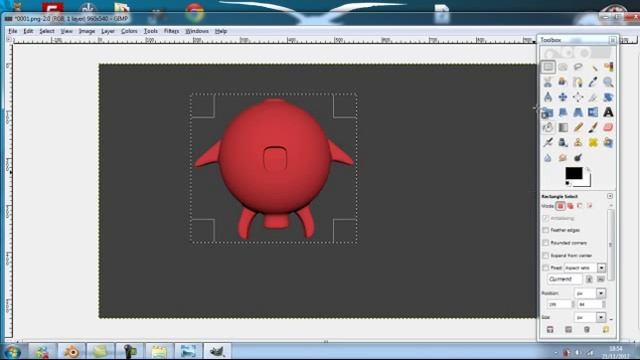Viewport: 640px width, 360px height.
Task: Select the Scale tool
Action: pos(548,112)
